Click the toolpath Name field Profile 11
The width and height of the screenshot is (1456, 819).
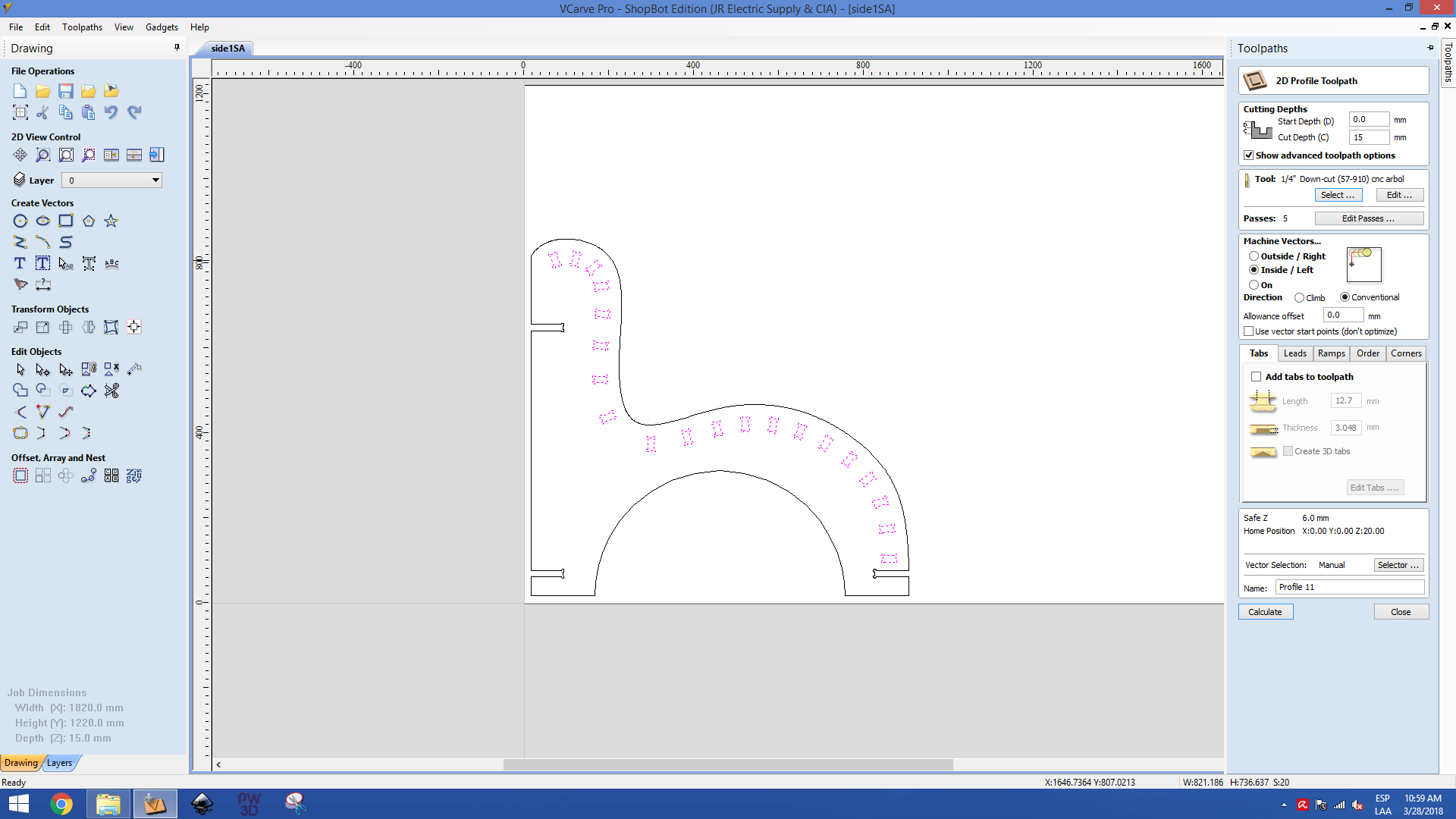1349,587
